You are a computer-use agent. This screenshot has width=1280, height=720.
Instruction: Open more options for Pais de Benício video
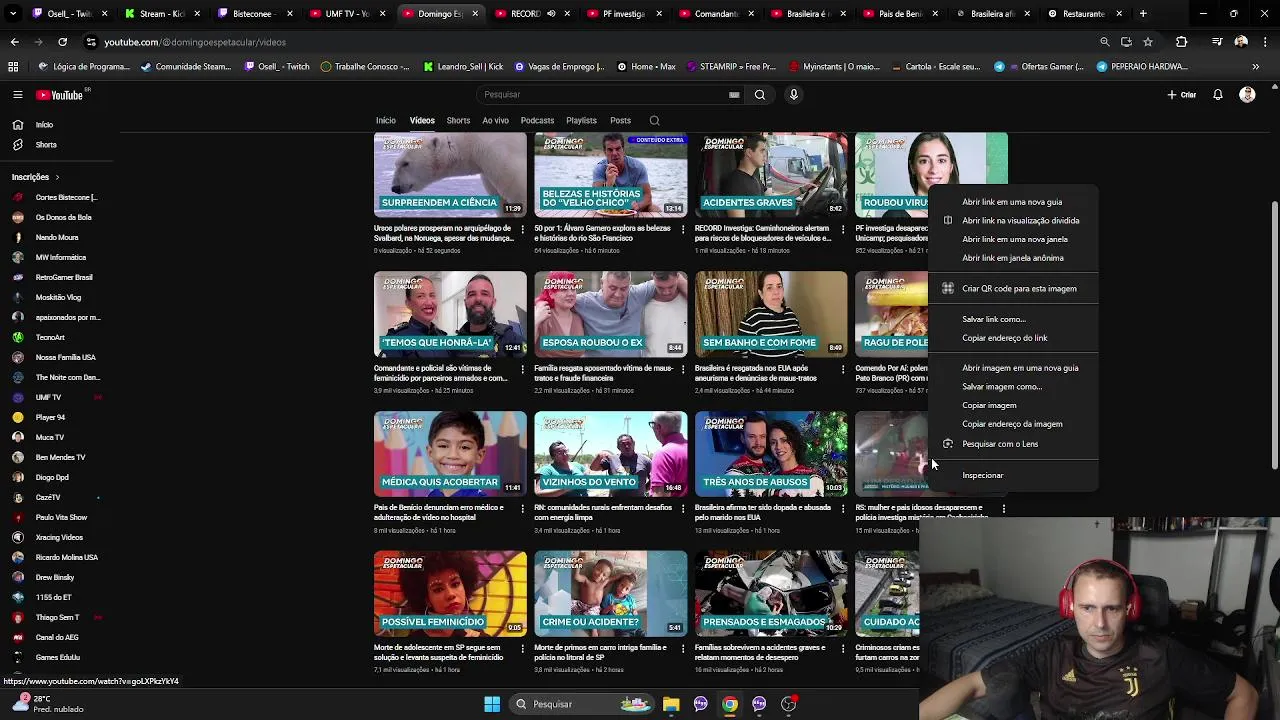(x=522, y=509)
